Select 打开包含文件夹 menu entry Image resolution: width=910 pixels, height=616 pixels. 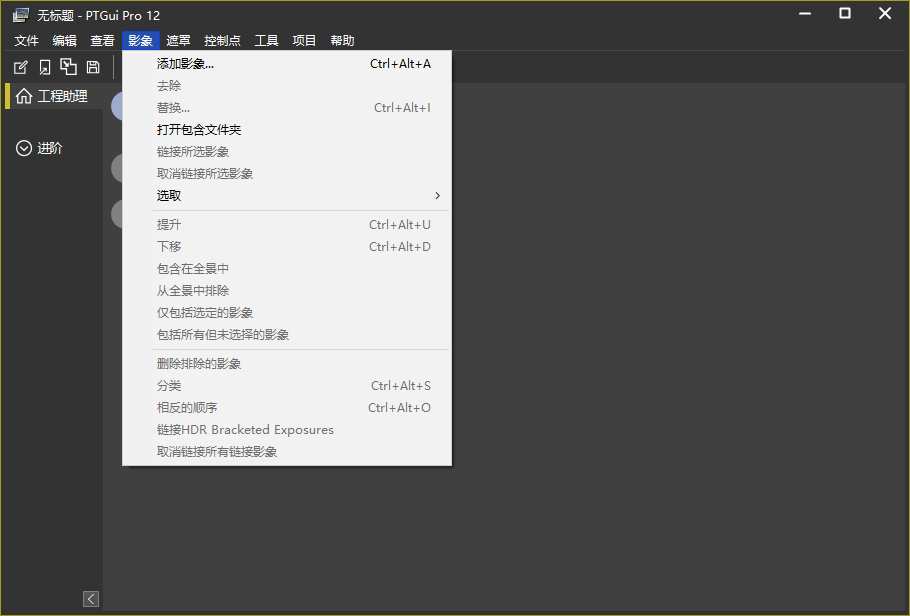coord(199,130)
